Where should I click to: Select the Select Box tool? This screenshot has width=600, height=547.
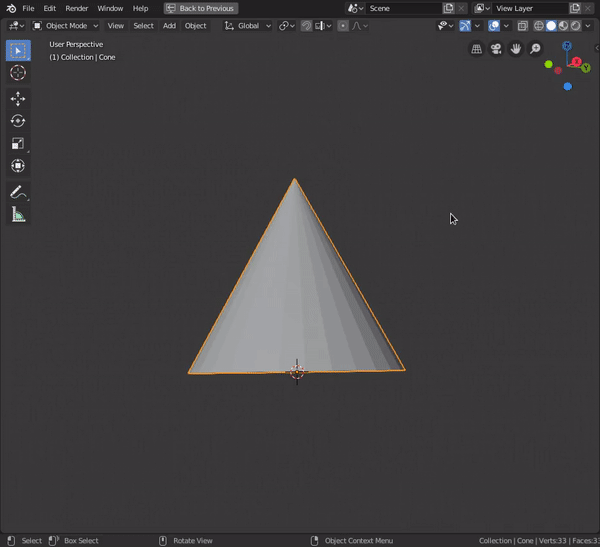[18, 51]
